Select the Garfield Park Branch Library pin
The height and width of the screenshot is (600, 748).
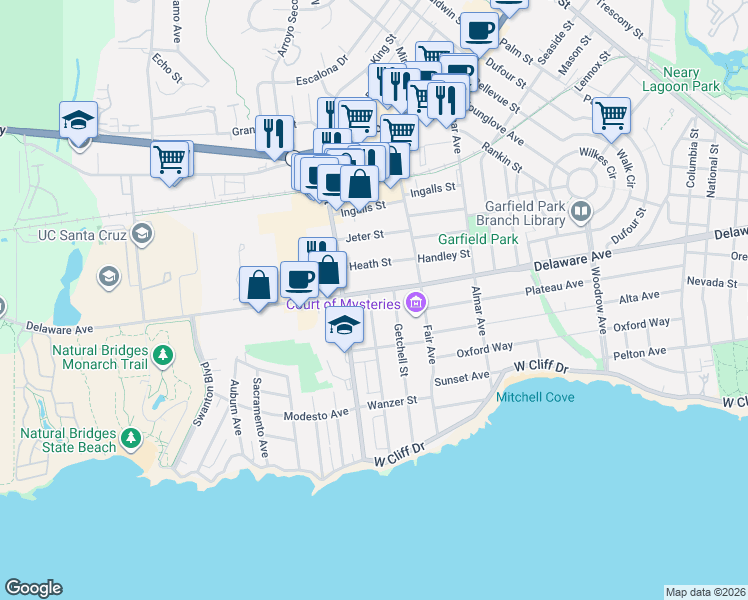click(x=580, y=211)
